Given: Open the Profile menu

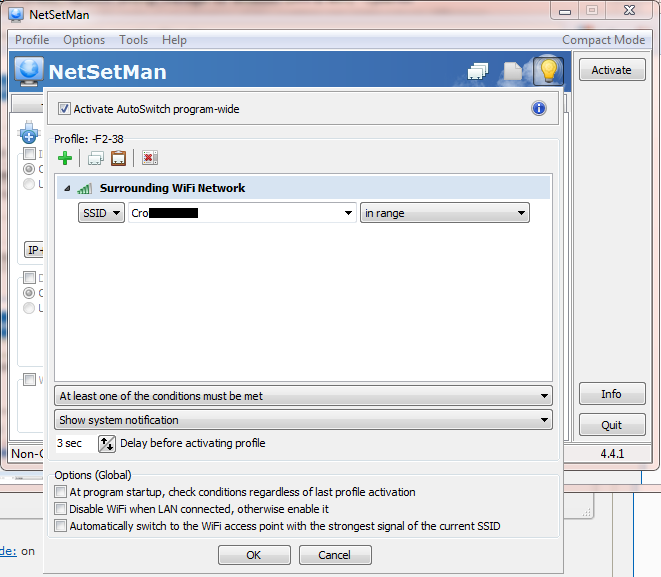Looking at the screenshot, I should [x=32, y=40].
